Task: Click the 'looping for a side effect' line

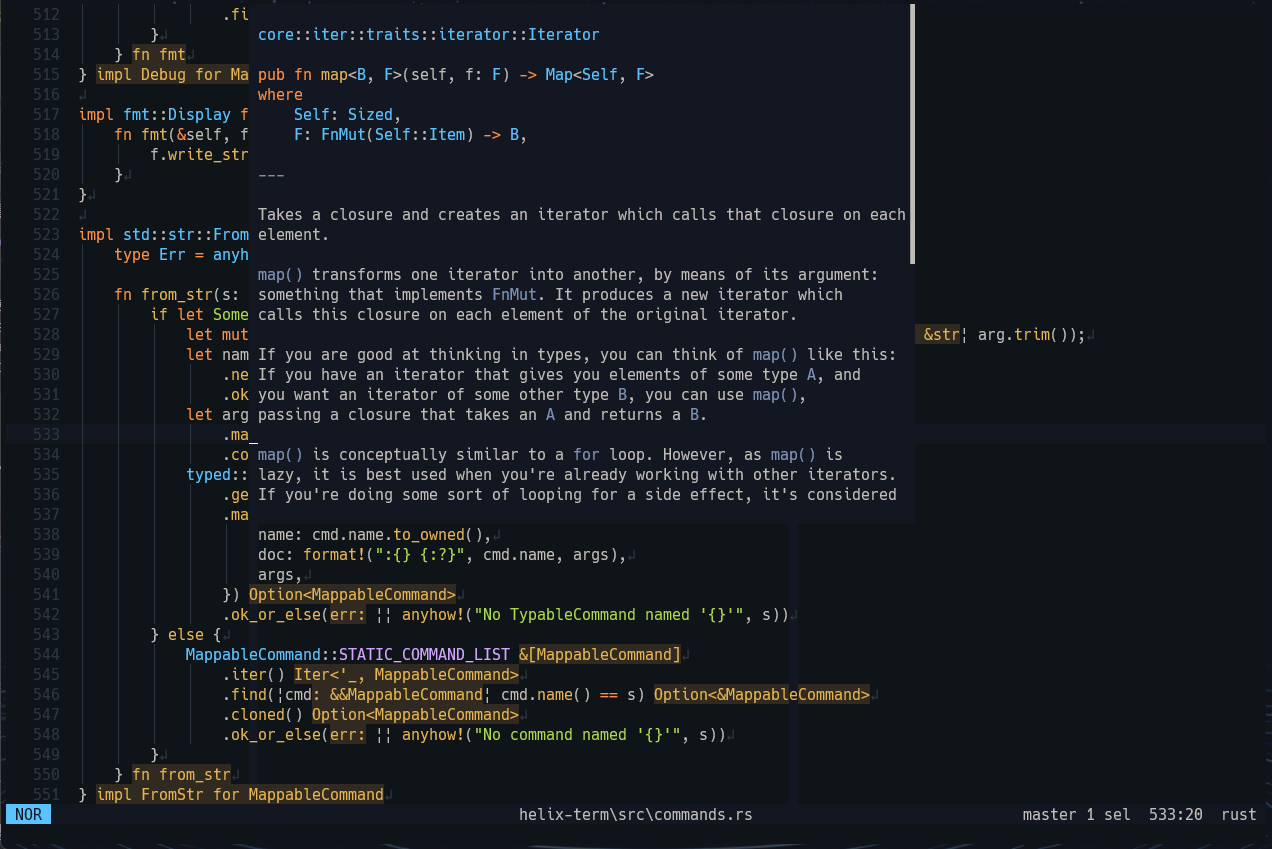Action: pyautogui.click(x=578, y=494)
